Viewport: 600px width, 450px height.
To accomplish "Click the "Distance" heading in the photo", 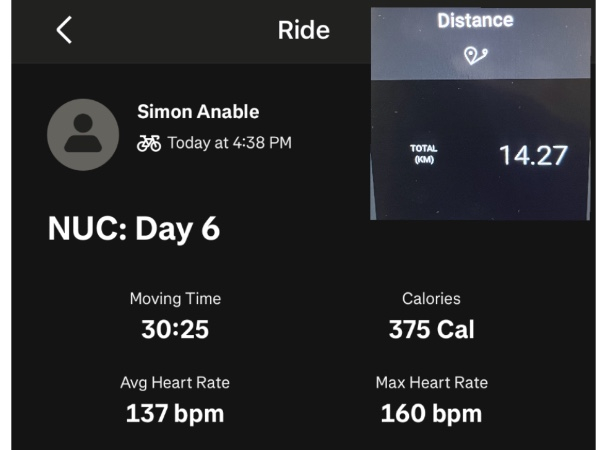I will pyautogui.click(x=475, y=20).
